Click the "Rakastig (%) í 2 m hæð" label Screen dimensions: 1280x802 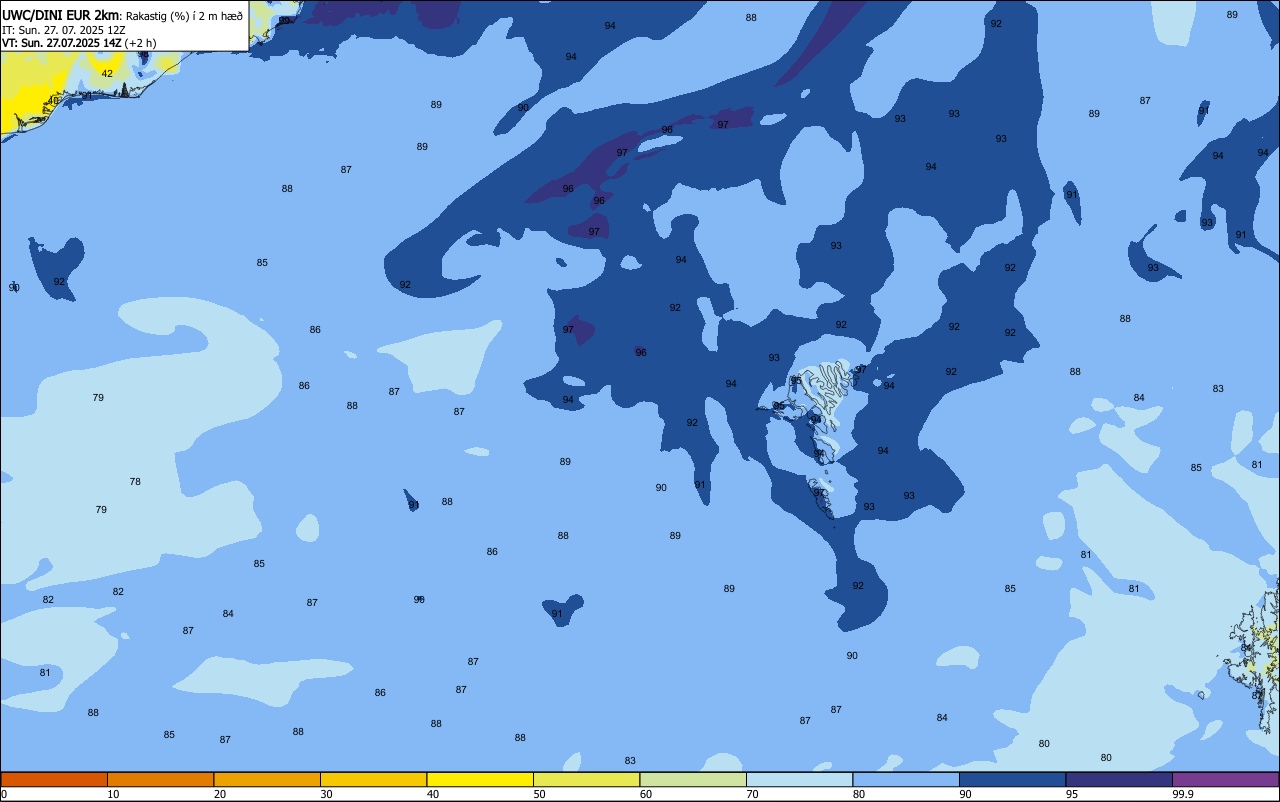(x=183, y=16)
